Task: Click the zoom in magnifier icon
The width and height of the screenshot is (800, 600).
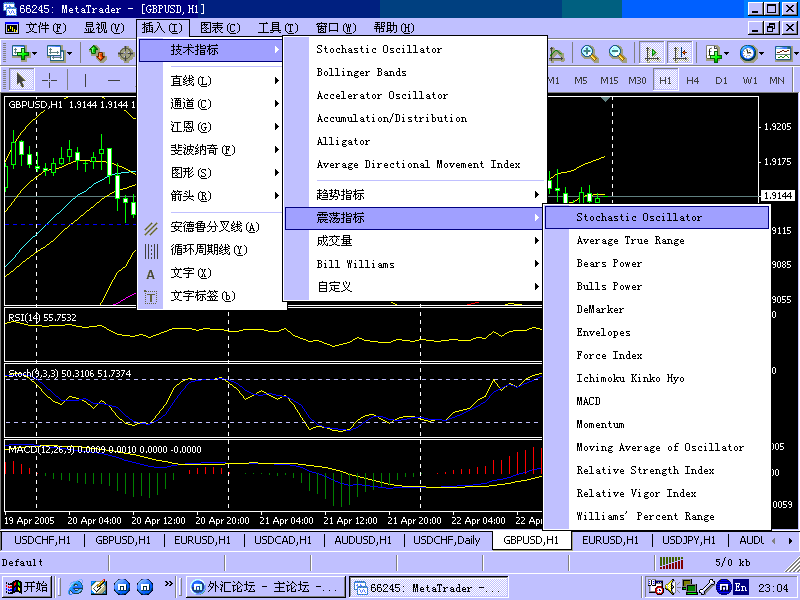Action: pos(590,53)
